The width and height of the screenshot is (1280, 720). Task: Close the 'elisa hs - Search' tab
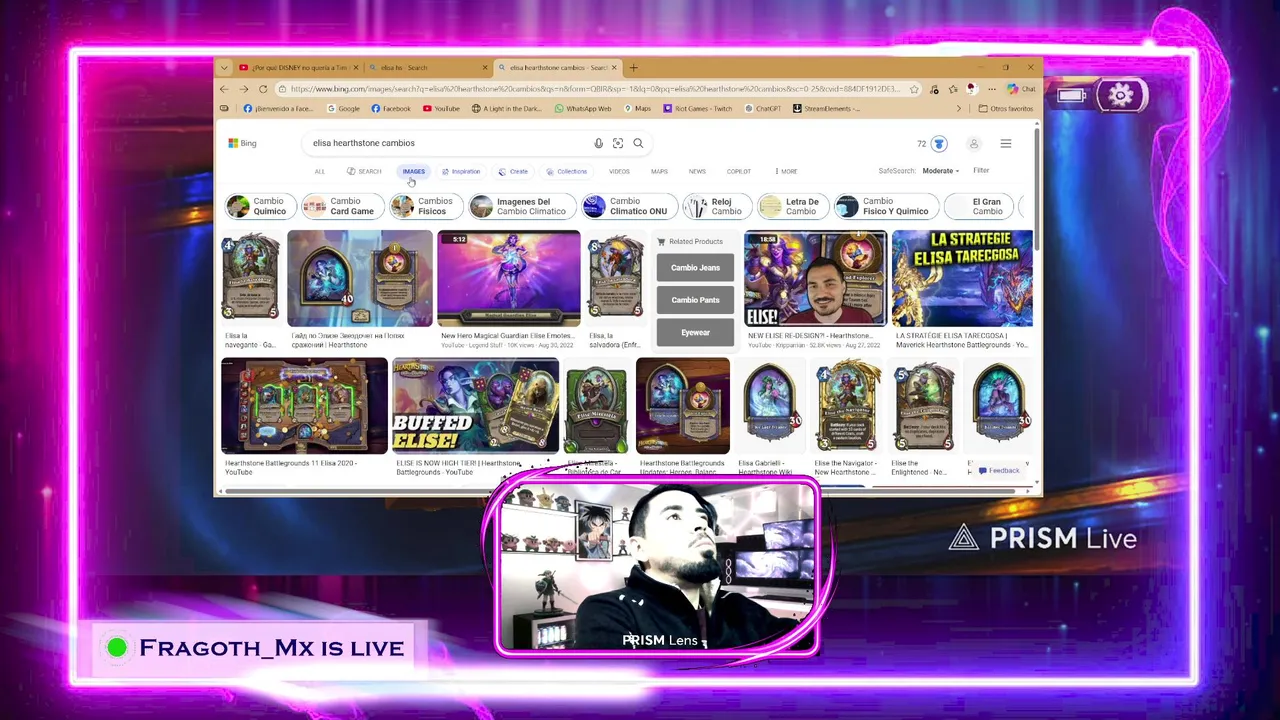(x=485, y=68)
